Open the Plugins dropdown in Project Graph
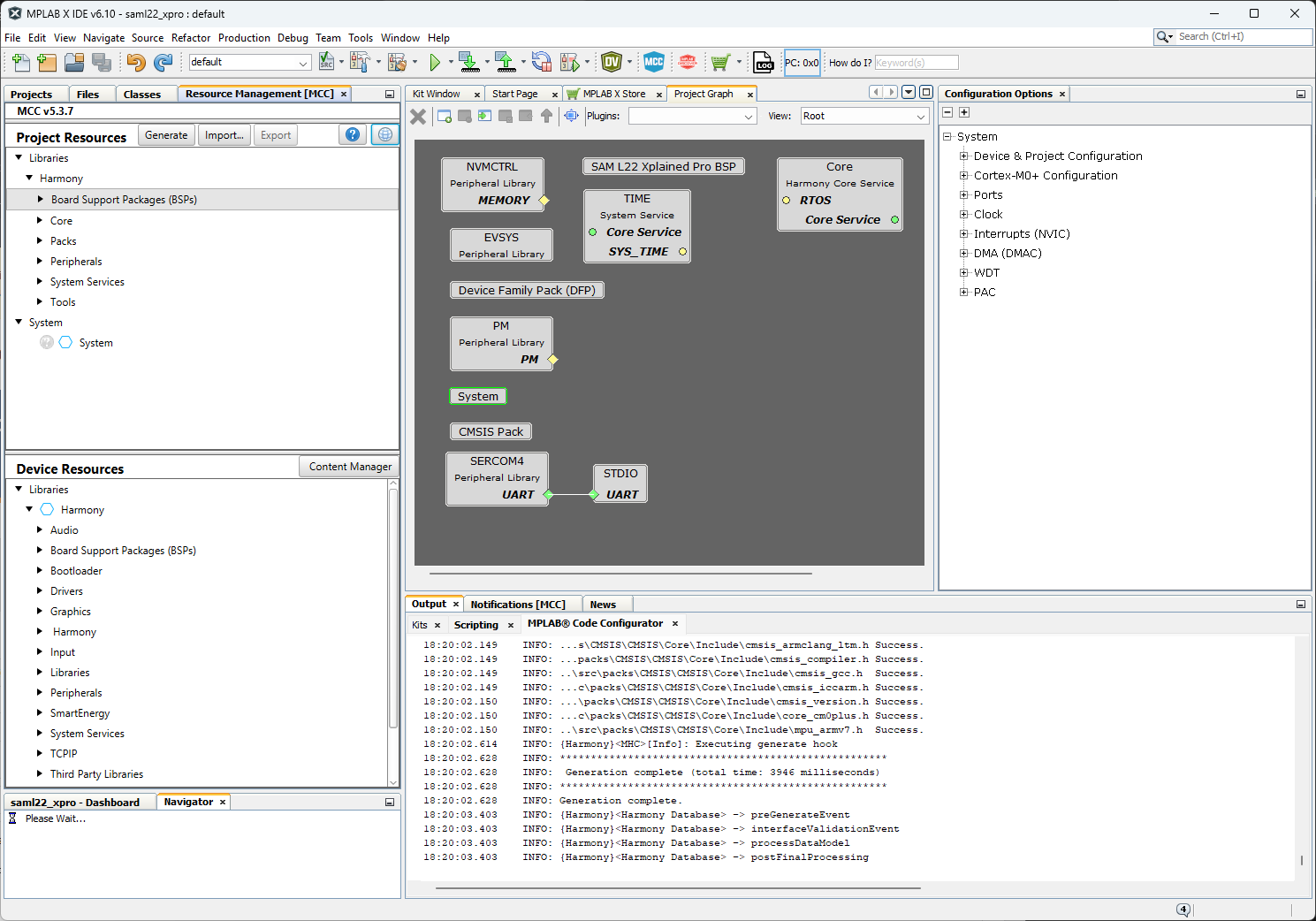Screen dimensions: 1316x921 692,116
